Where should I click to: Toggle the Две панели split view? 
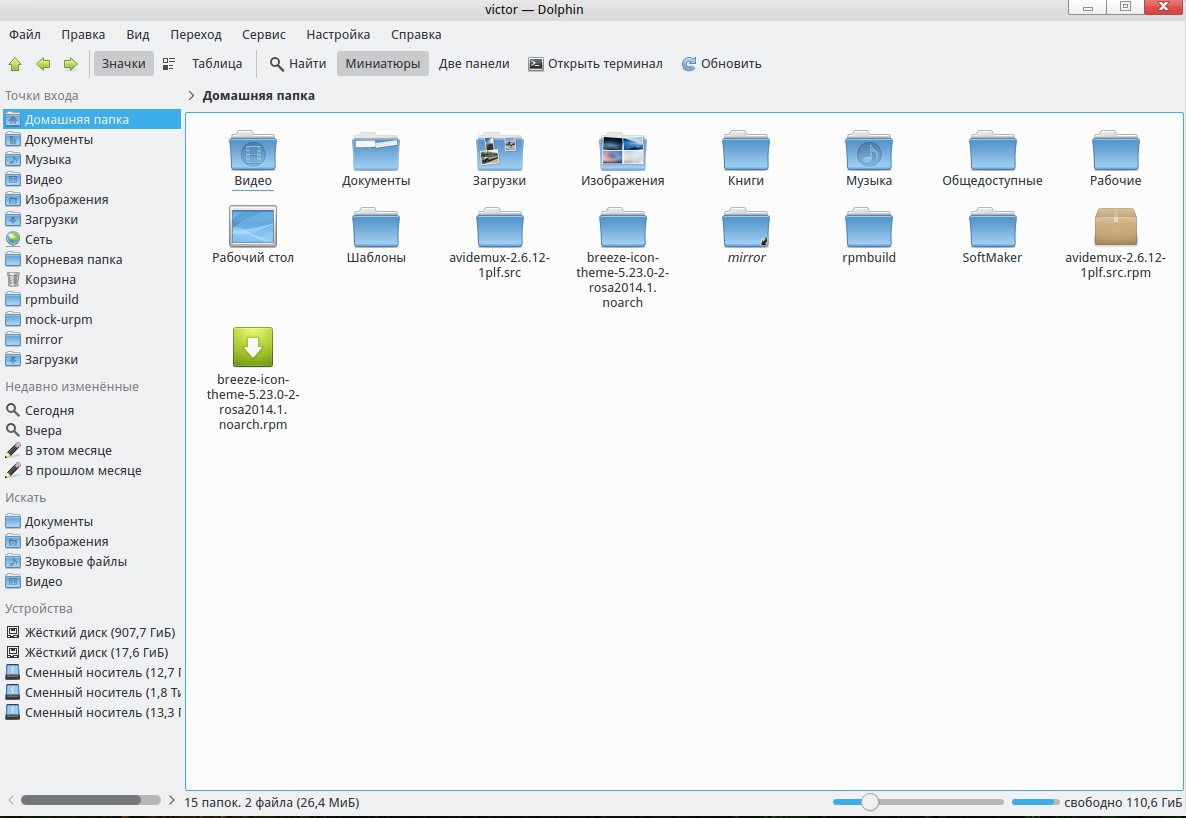pyautogui.click(x=474, y=64)
